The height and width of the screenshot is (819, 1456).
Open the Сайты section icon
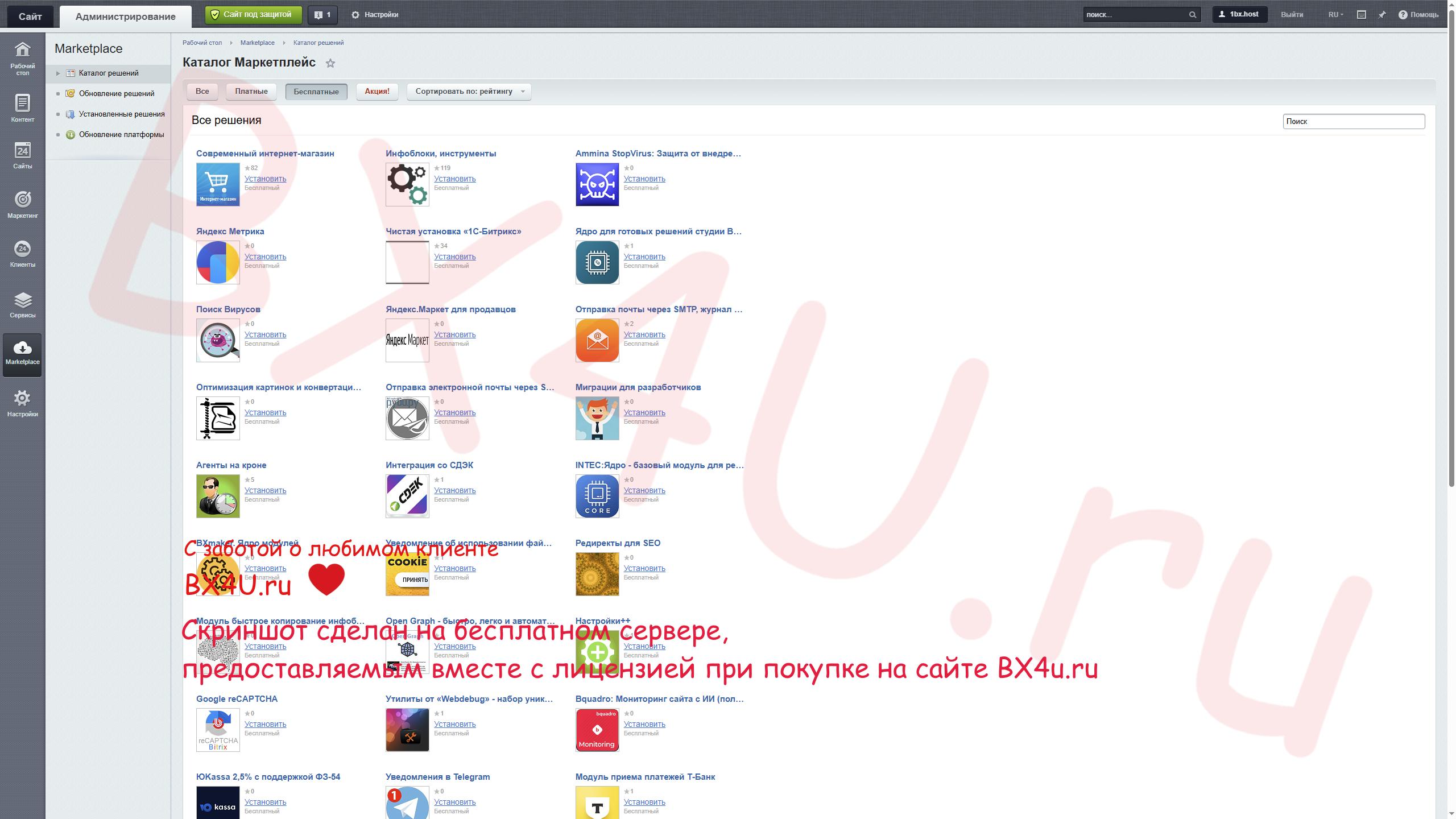pyautogui.click(x=22, y=155)
